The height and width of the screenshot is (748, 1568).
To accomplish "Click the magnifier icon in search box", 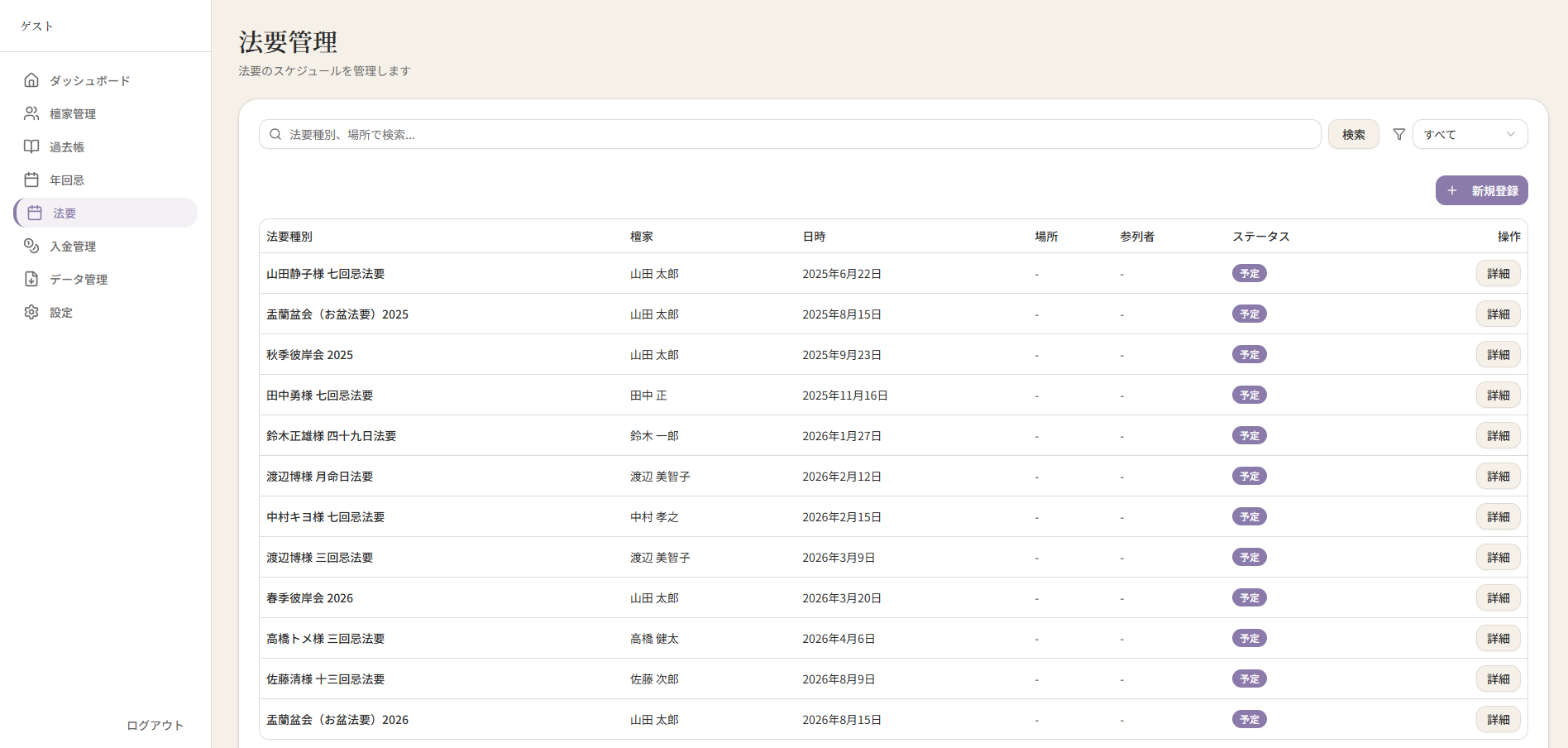I will click(x=275, y=134).
